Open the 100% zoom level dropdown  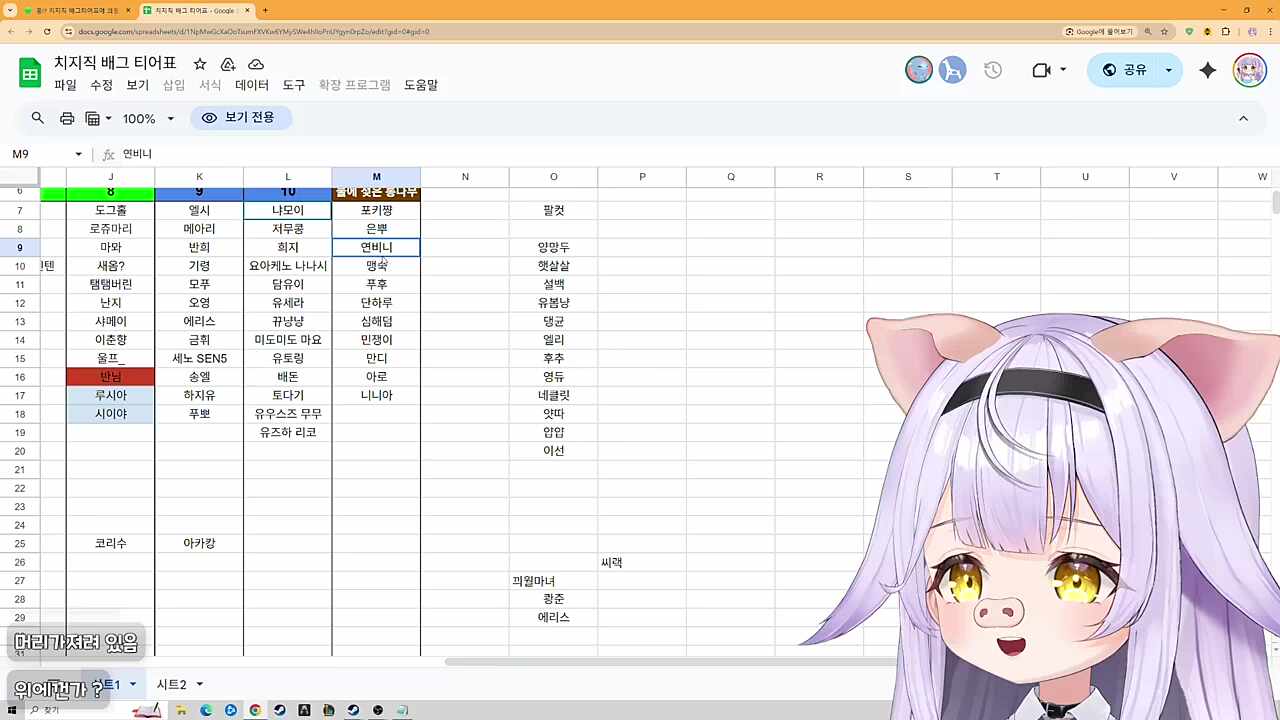[145, 118]
